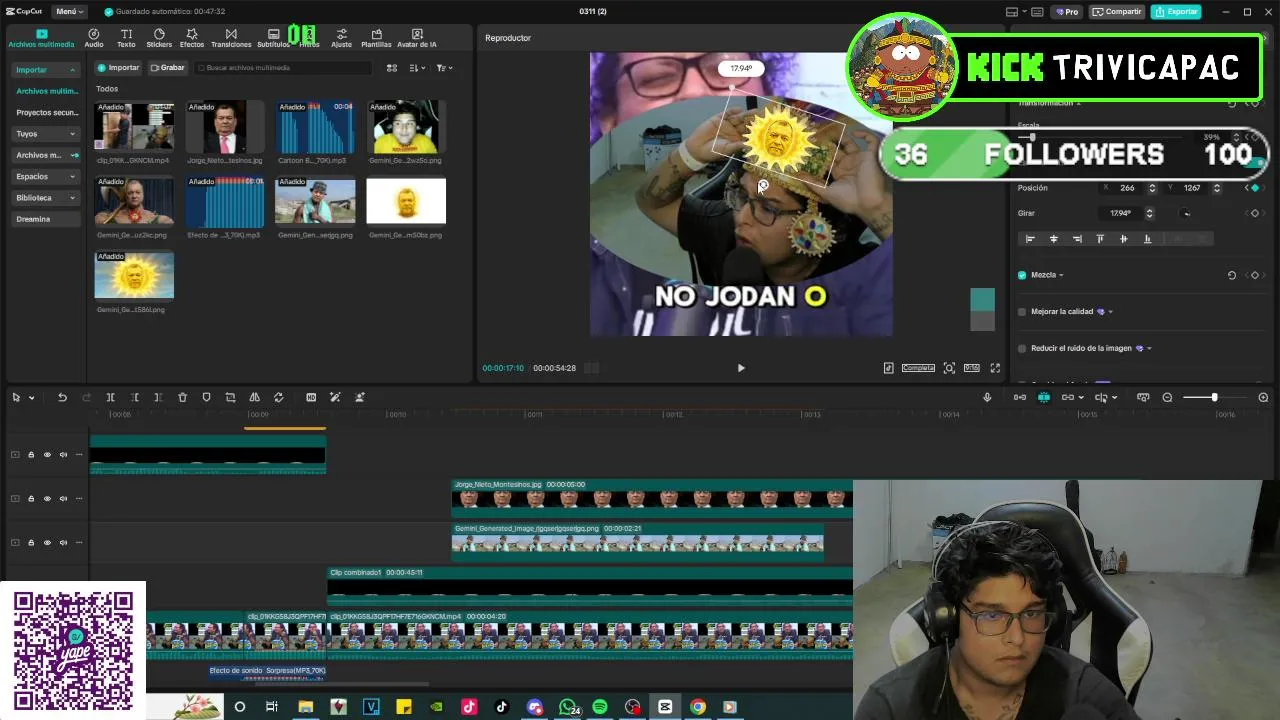
Task: Delete left of playhead tool
Action: [x=134, y=398]
